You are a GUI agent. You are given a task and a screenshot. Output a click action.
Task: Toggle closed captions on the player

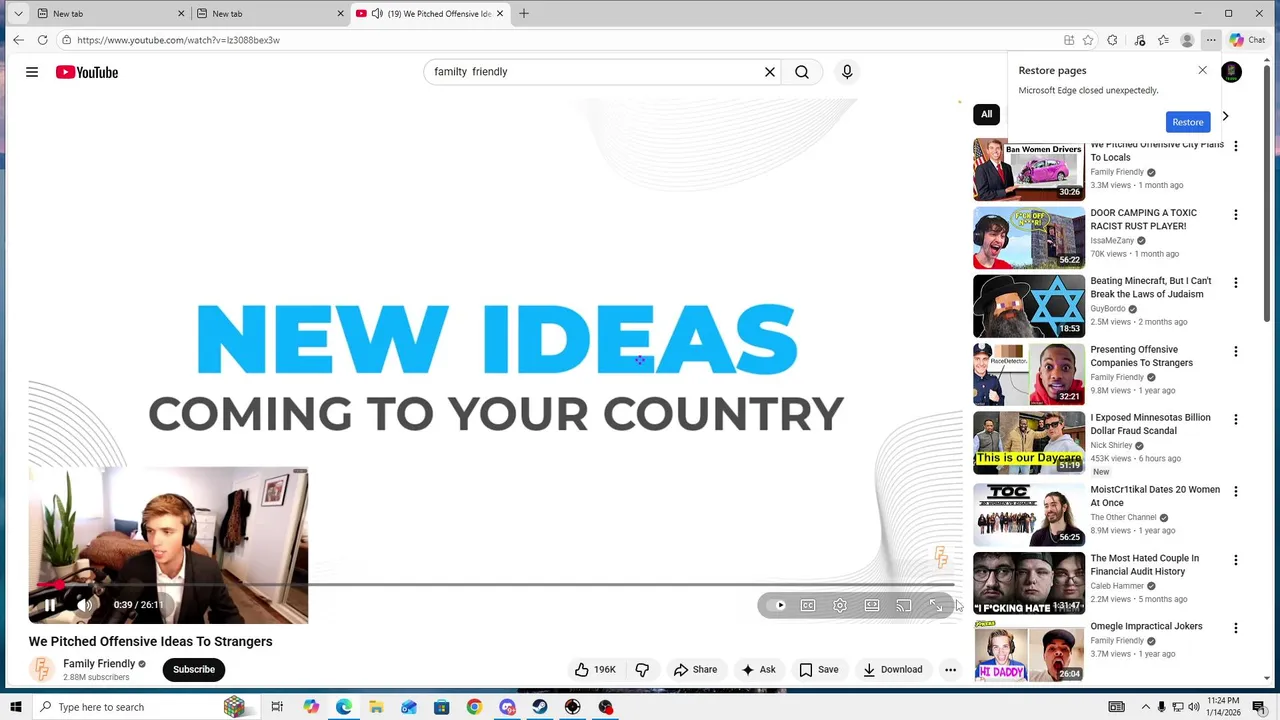coord(808,605)
